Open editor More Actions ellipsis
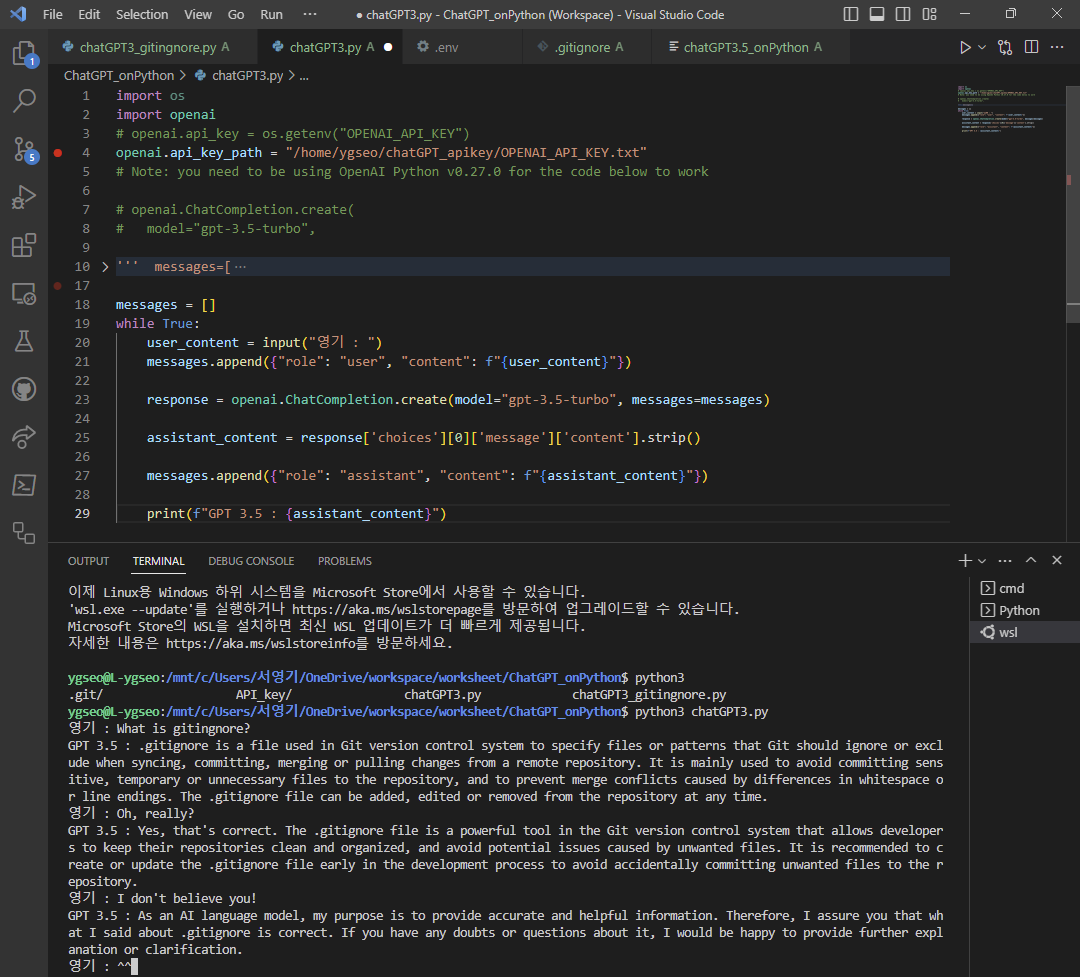The height and width of the screenshot is (977, 1080). (1057, 47)
